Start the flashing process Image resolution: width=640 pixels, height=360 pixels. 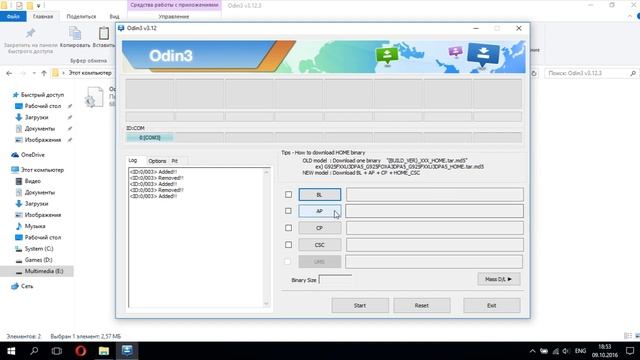(360, 305)
